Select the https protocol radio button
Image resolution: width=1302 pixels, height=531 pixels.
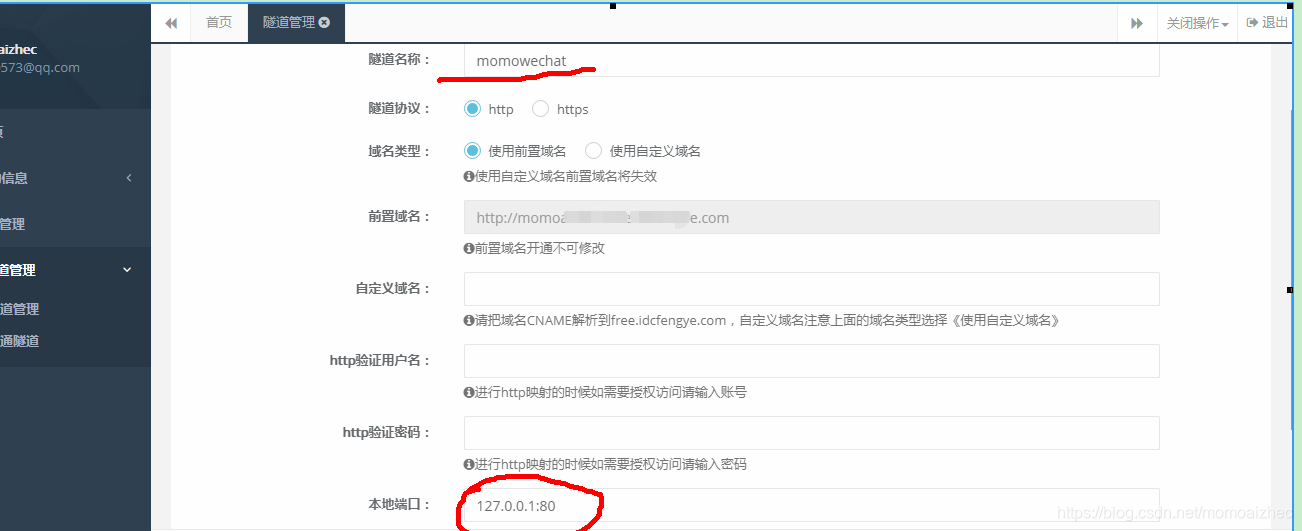(x=541, y=109)
